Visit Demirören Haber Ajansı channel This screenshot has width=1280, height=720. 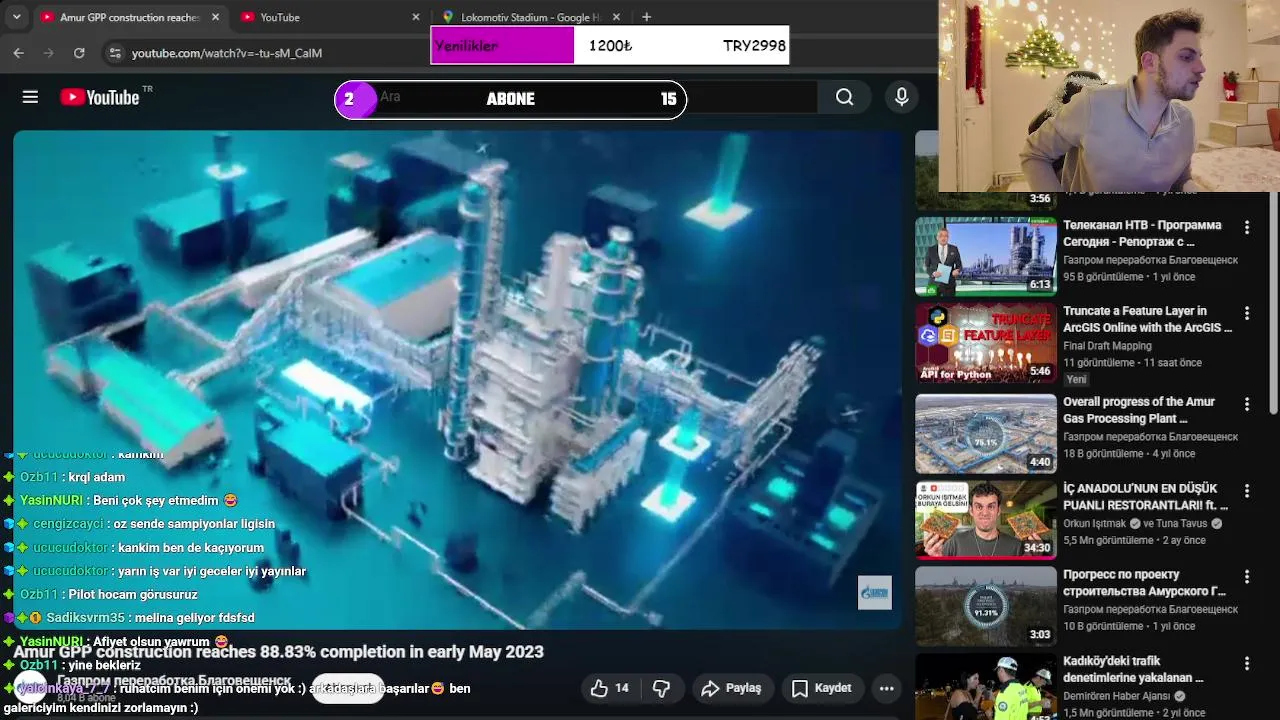(1117, 696)
